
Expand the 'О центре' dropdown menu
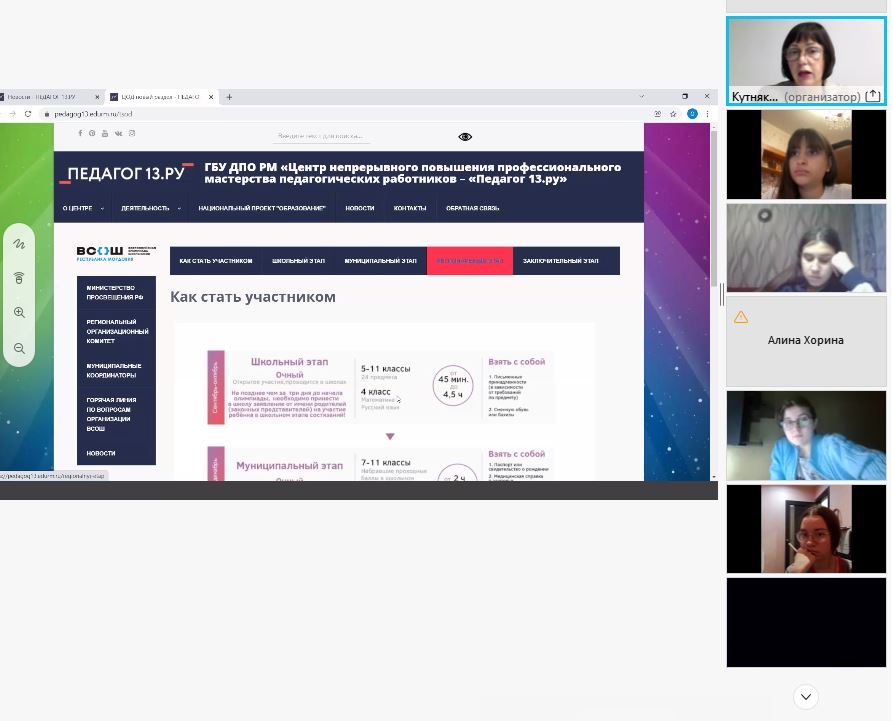click(x=81, y=208)
